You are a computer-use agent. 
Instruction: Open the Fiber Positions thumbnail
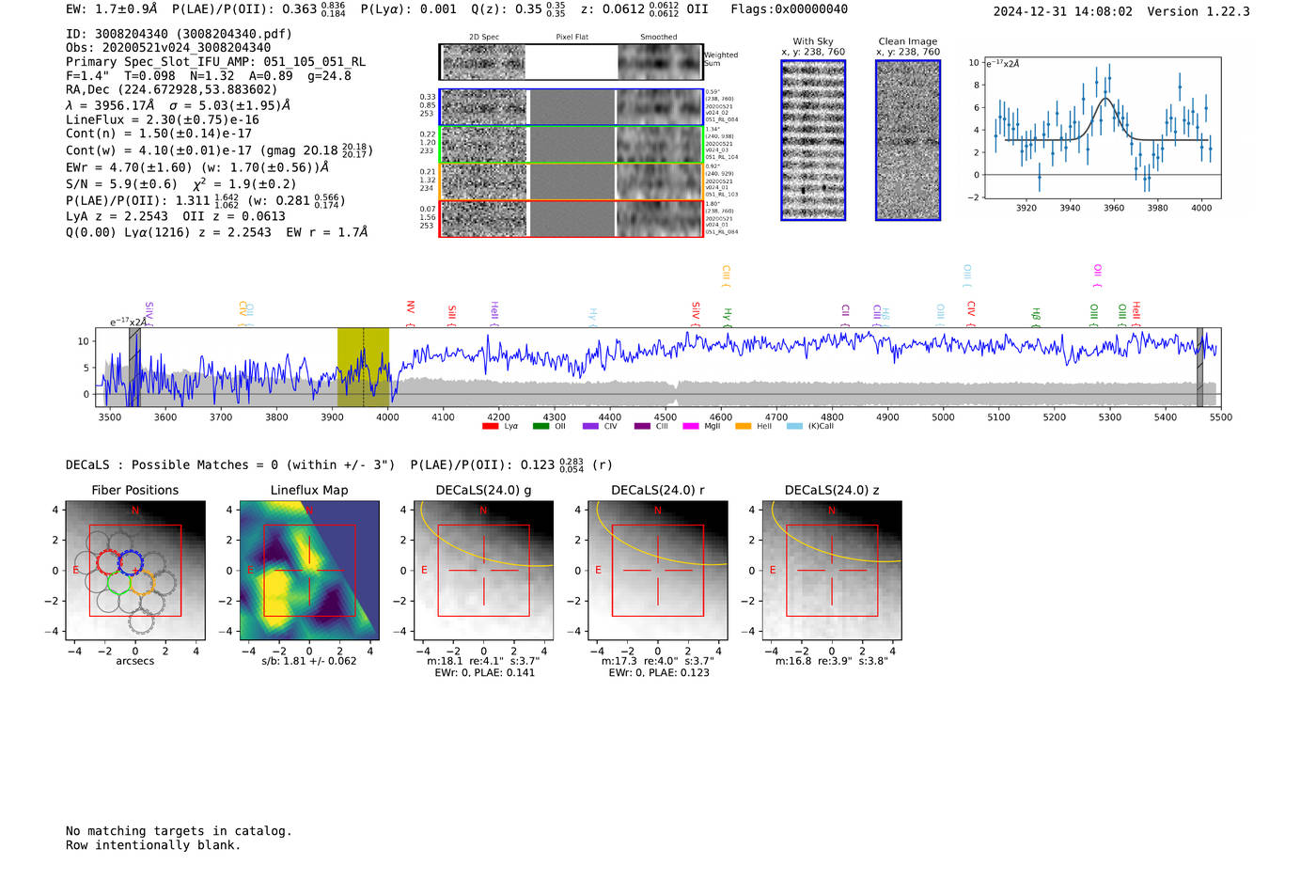tap(135, 571)
